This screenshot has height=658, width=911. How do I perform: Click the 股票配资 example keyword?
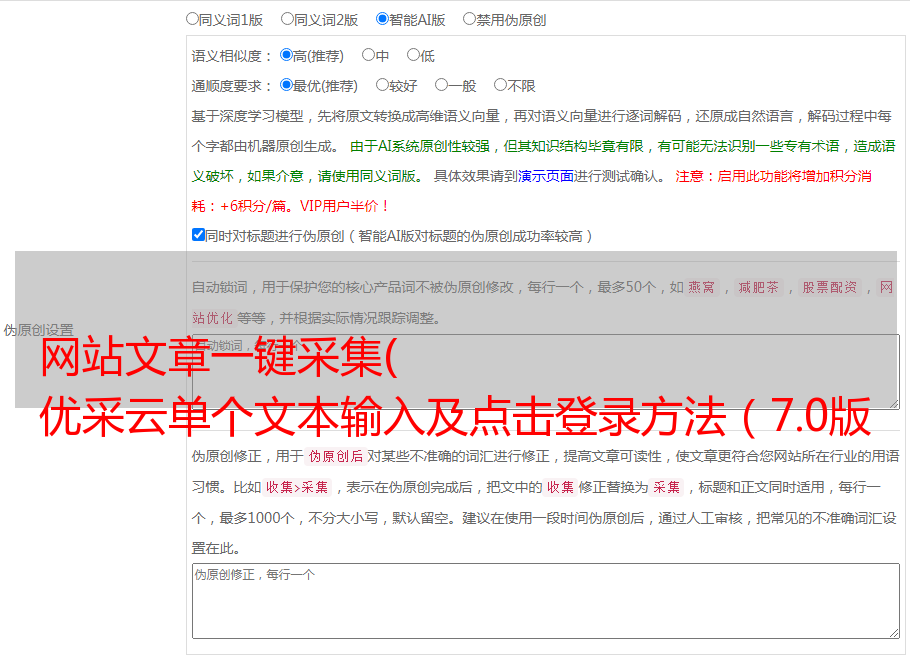[830, 287]
